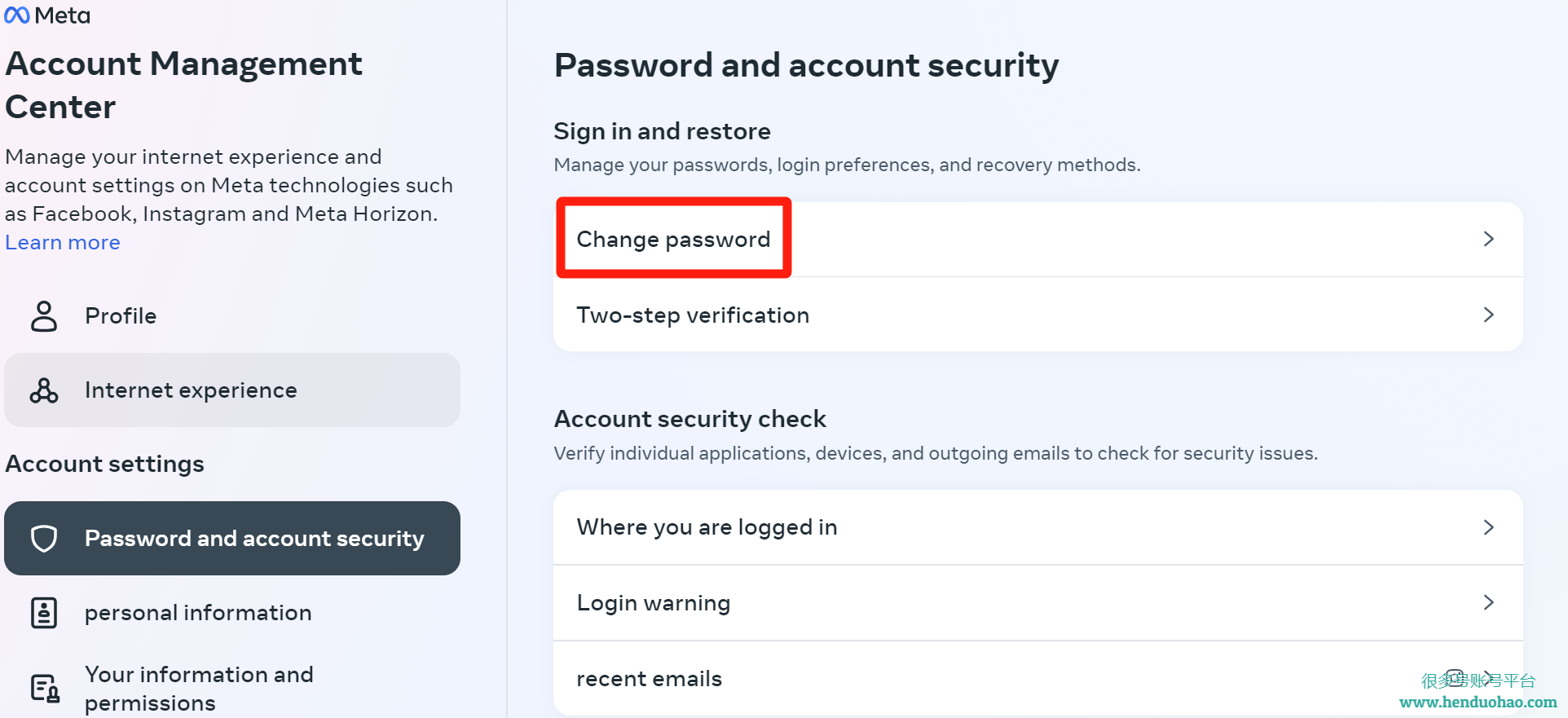This screenshot has height=718, width=1568.
Task: Open the Two-step verification row
Action: click(1038, 315)
